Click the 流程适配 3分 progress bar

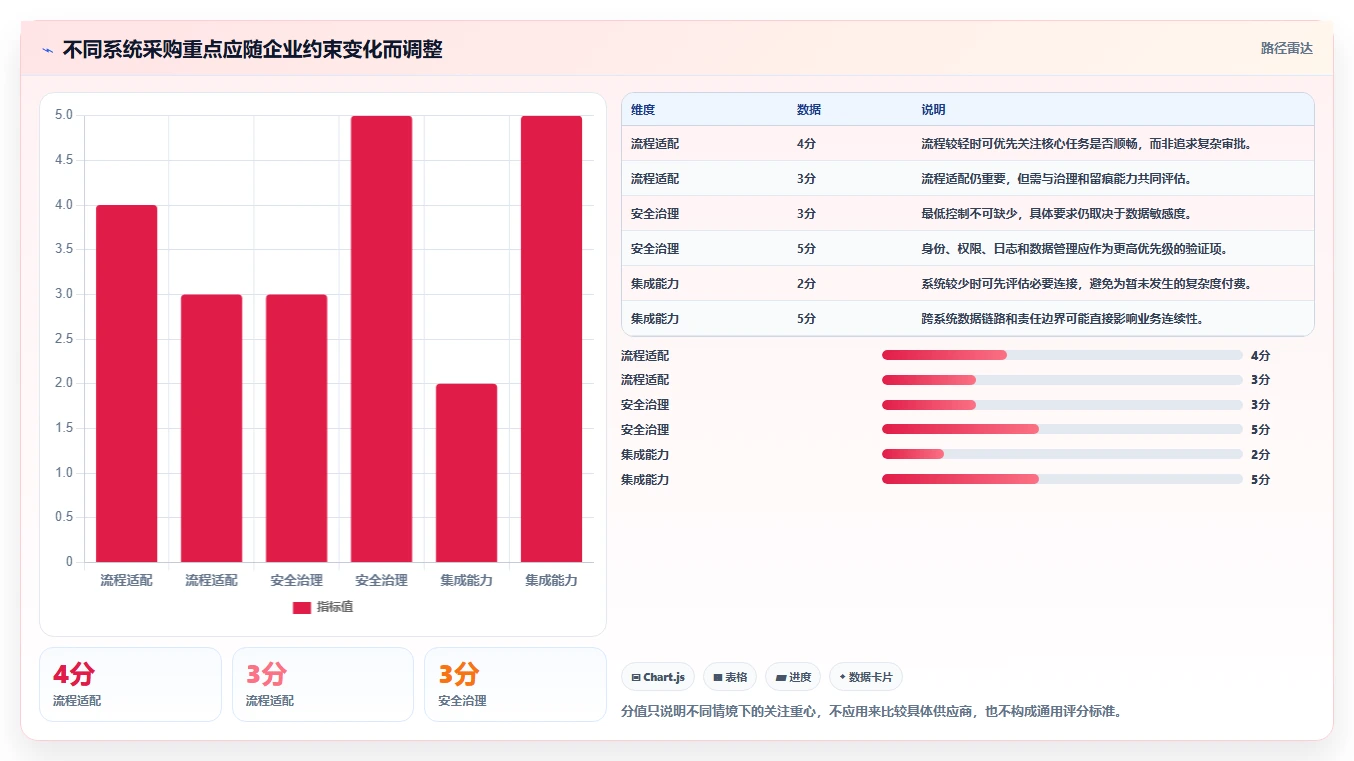(1062, 380)
